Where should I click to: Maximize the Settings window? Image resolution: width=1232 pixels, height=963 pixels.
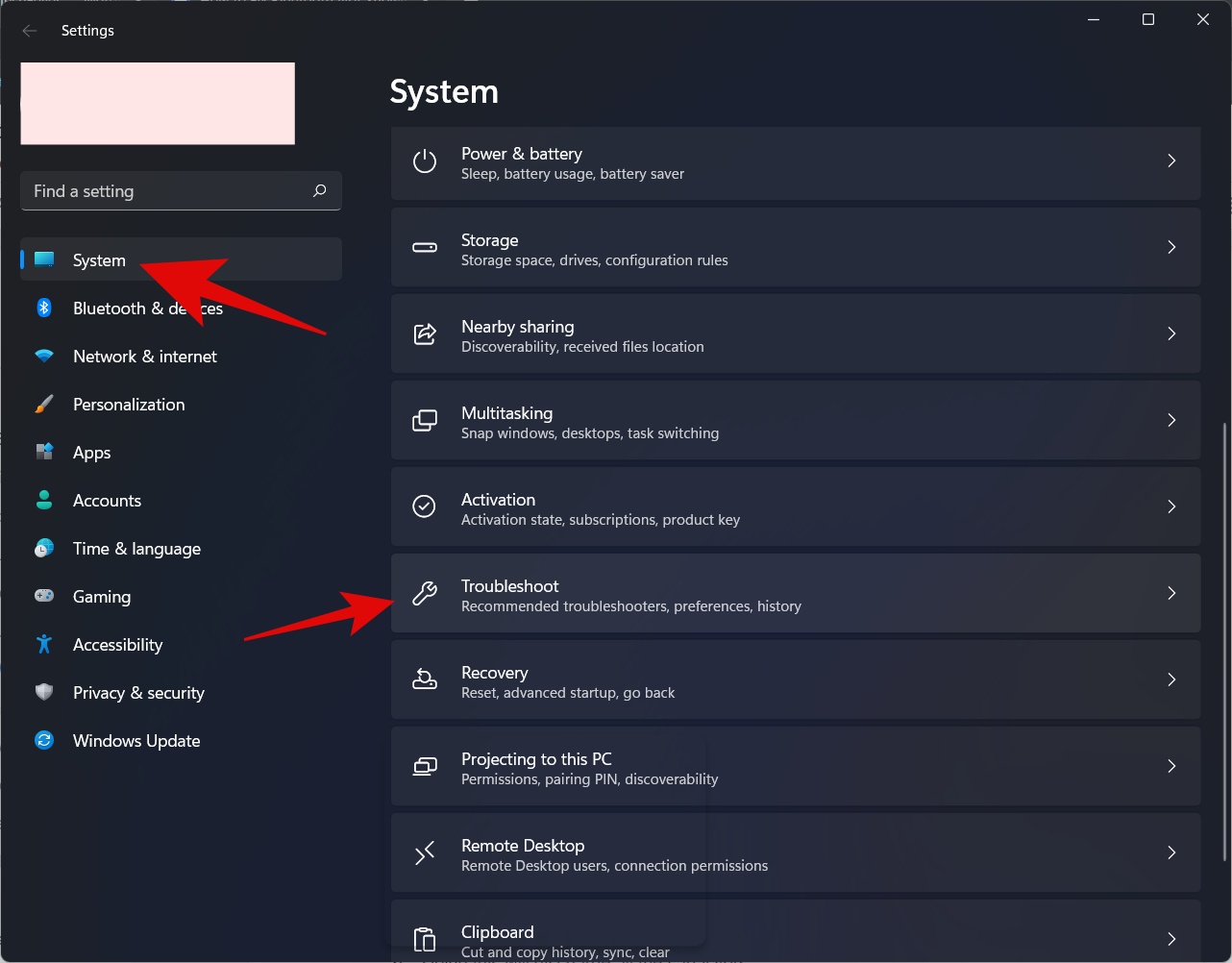[x=1148, y=19]
